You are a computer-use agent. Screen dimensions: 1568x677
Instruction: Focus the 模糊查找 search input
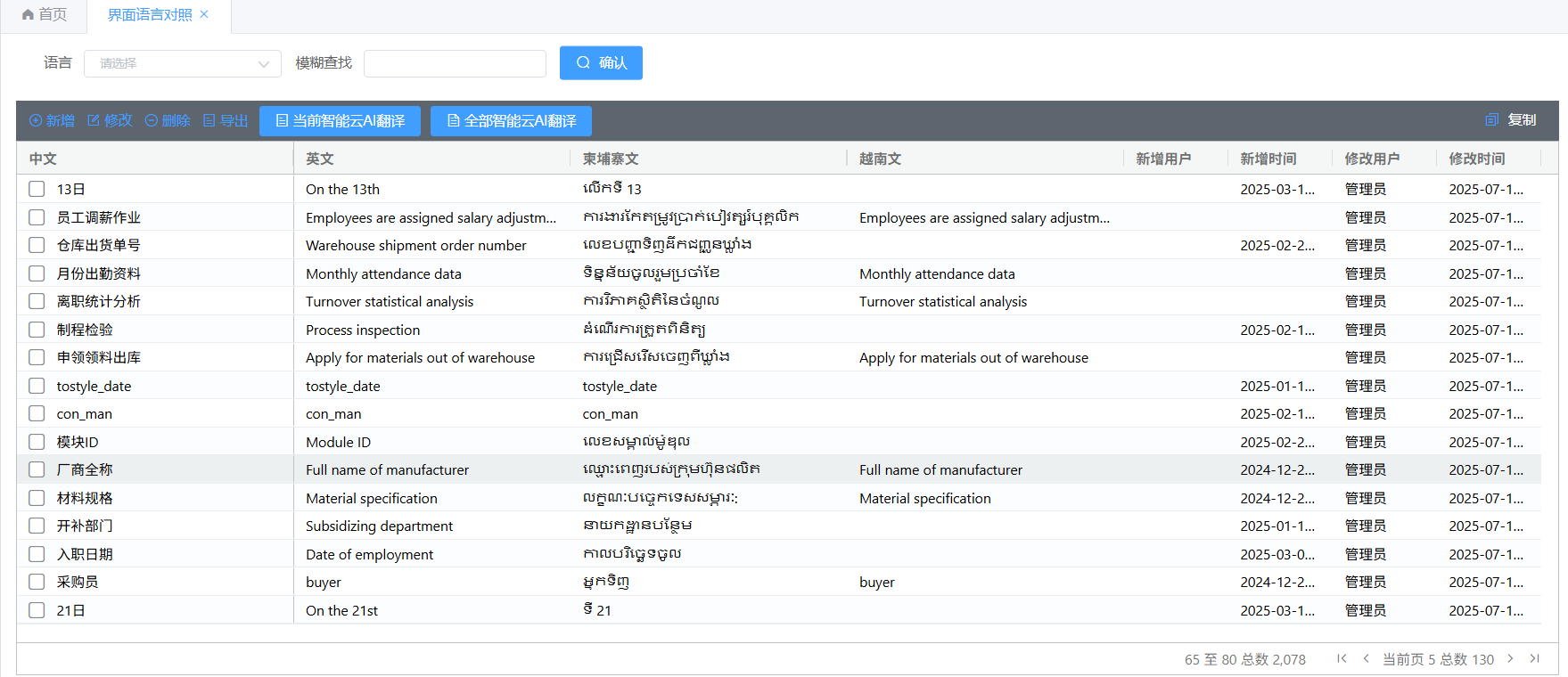point(455,63)
